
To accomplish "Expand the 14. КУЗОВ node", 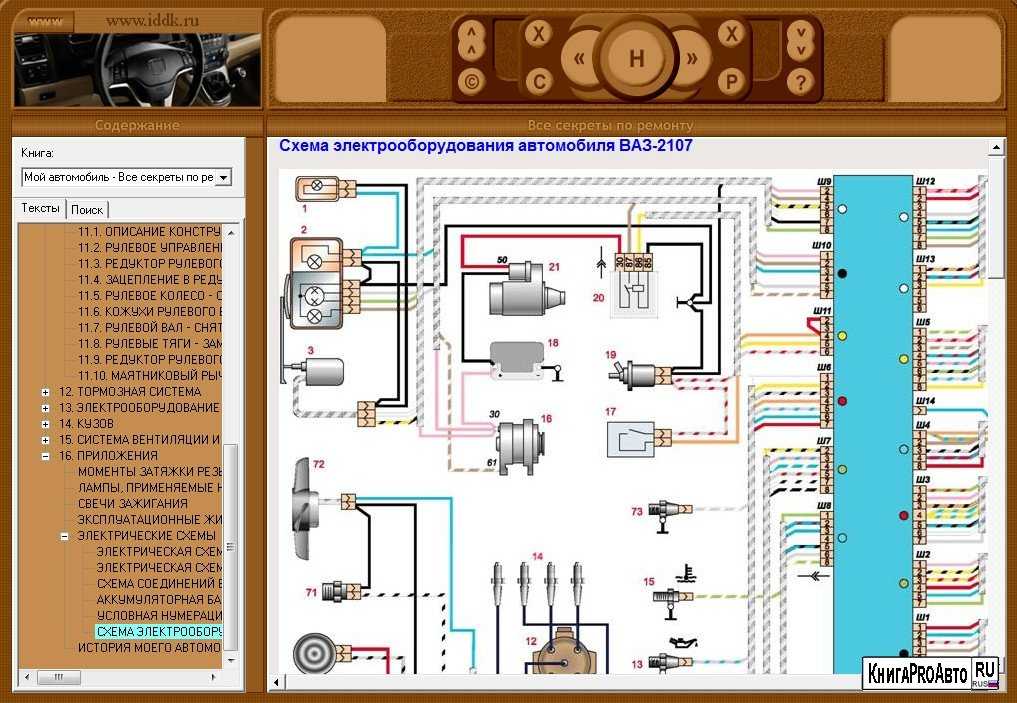I will tap(45, 424).
